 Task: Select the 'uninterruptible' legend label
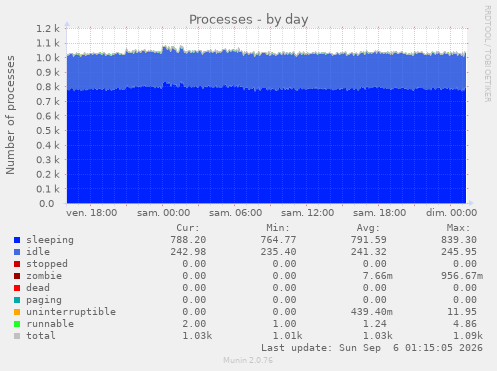pos(71,312)
